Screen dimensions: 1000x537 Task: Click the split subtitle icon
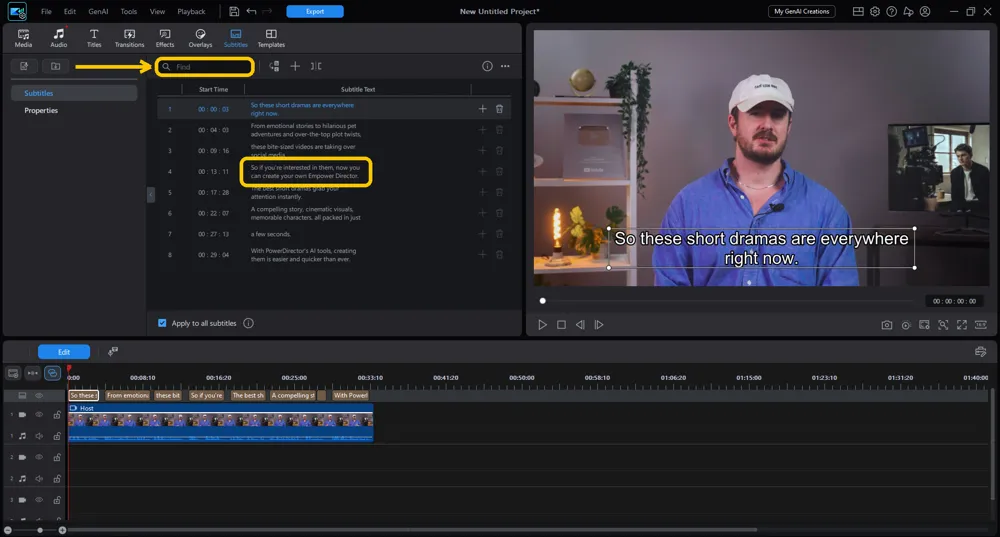click(316, 66)
